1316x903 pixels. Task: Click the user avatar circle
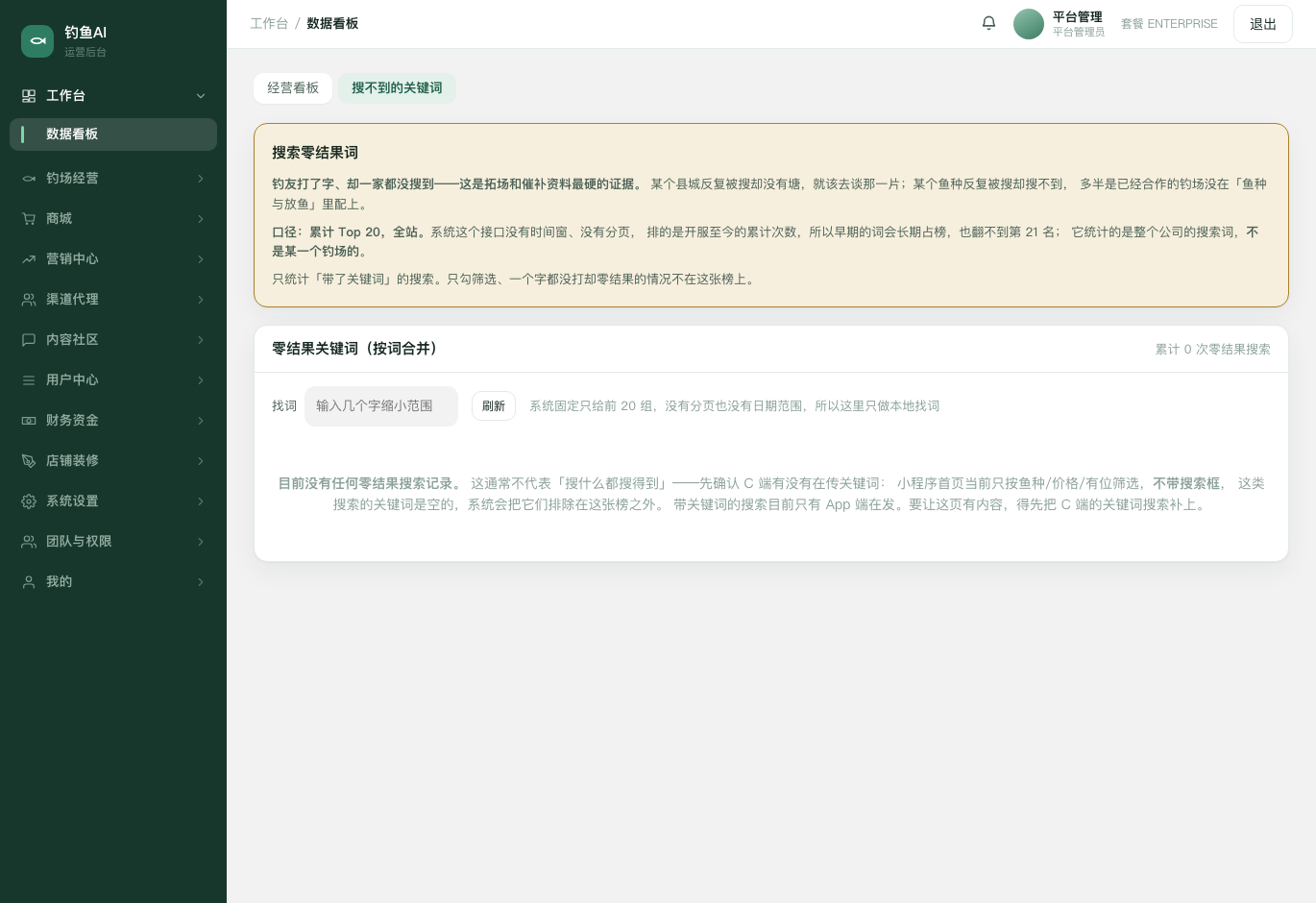1029,24
